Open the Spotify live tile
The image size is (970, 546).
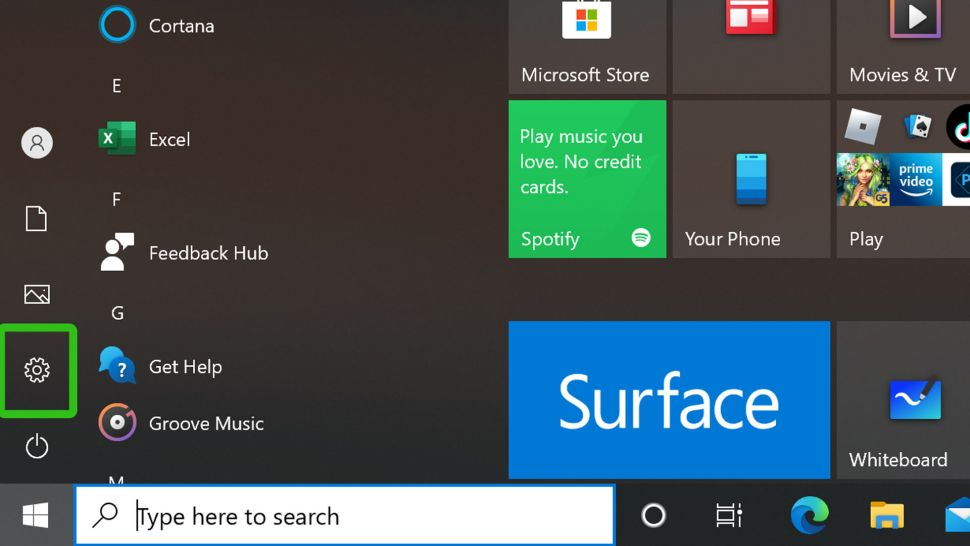(x=587, y=179)
